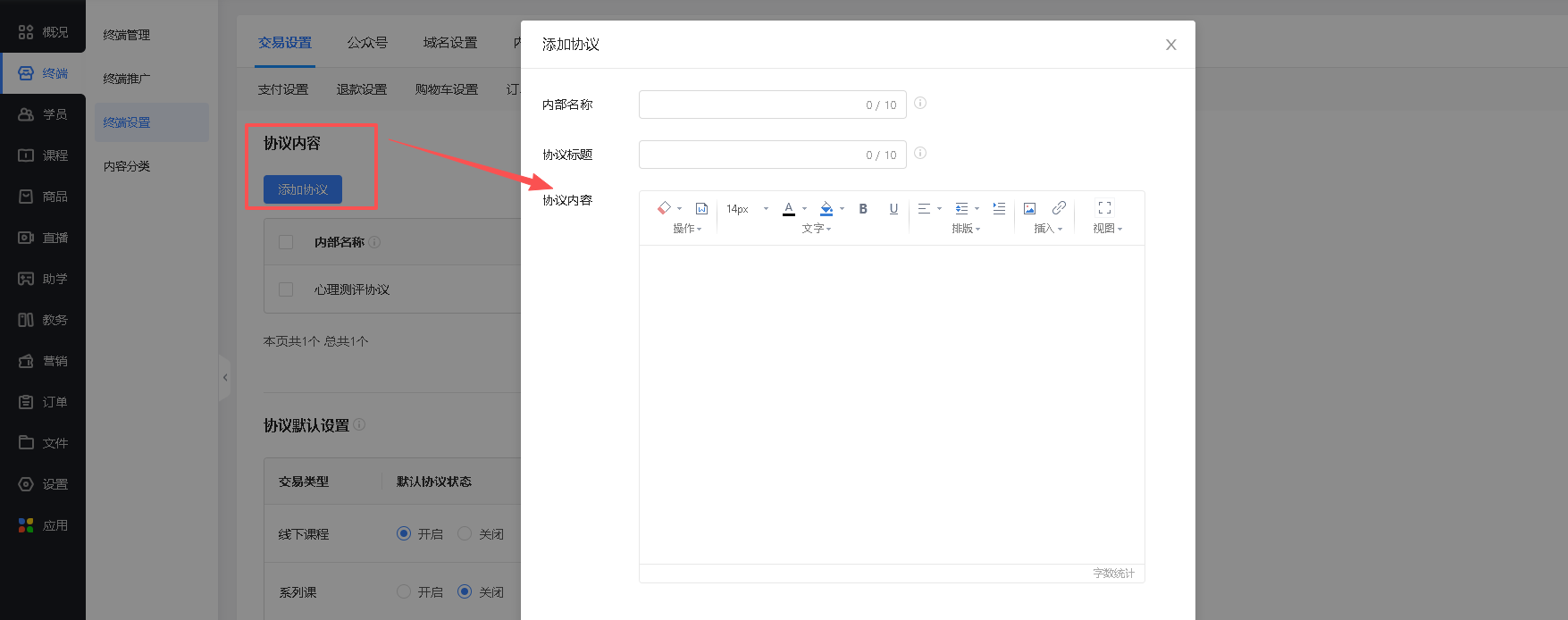The width and height of the screenshot is (1568, 620).
Task: Switch to the 域名设置 tab
Action: tap(450, 43)
